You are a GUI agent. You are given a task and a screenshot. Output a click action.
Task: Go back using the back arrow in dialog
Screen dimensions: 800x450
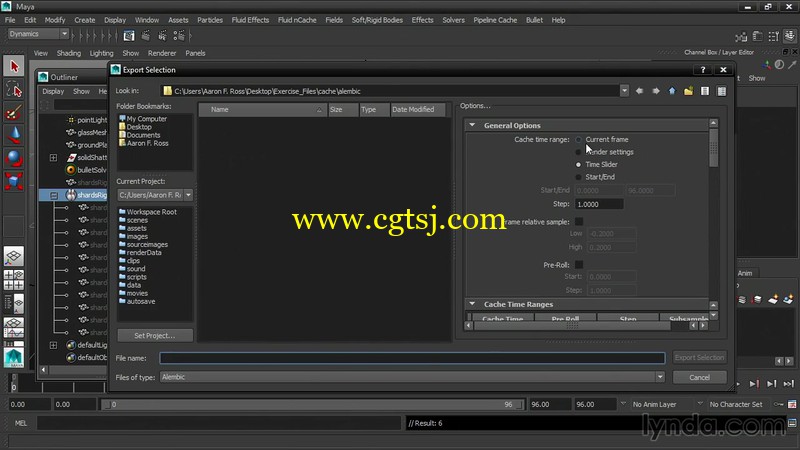639,91
